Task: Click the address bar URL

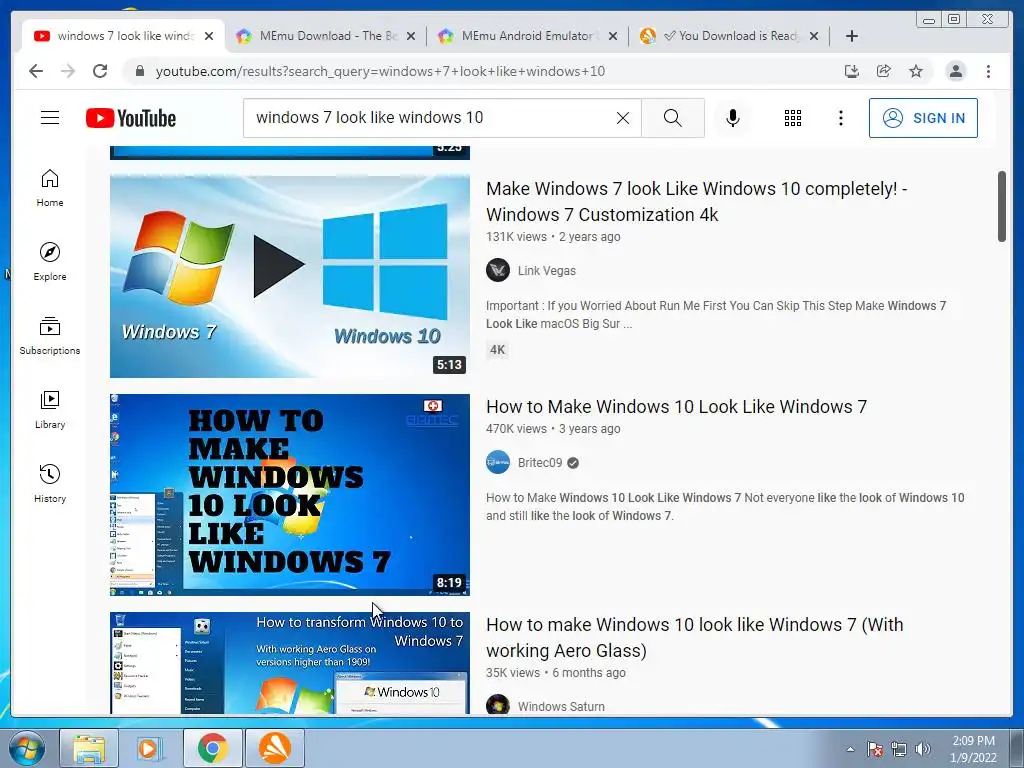Action: coord(380,71)
